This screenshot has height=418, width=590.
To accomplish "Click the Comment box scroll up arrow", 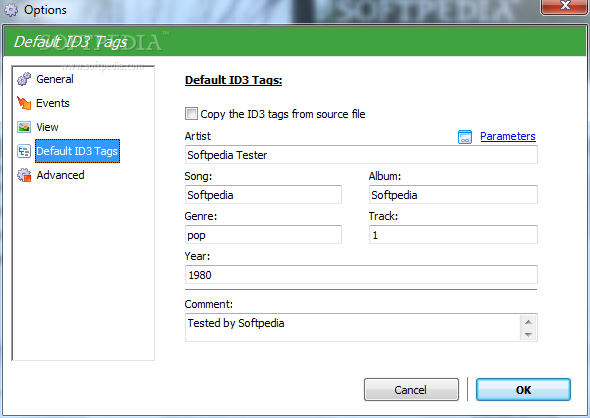I will pos(528,322).
